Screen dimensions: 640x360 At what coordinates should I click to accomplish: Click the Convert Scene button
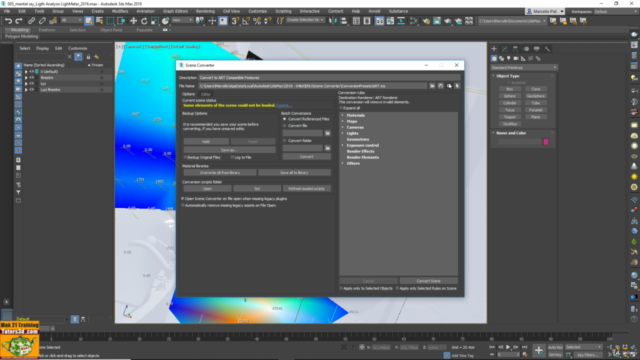(429, 281)
